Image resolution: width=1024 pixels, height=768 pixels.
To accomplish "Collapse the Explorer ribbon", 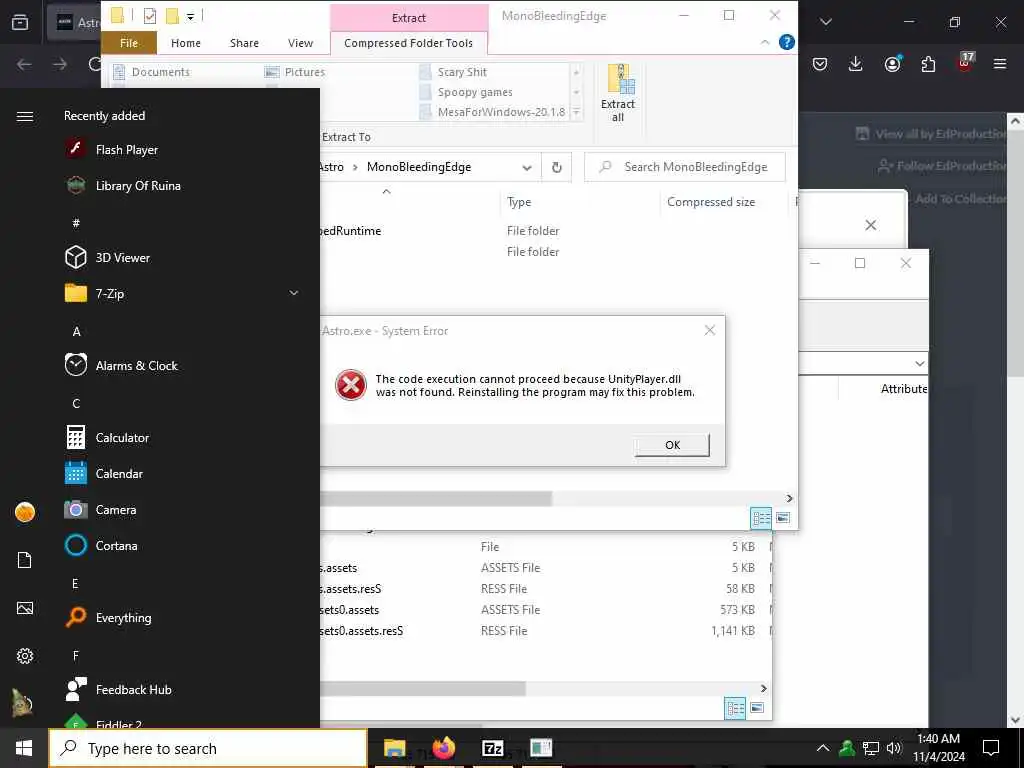I will [x=765, y=42].
